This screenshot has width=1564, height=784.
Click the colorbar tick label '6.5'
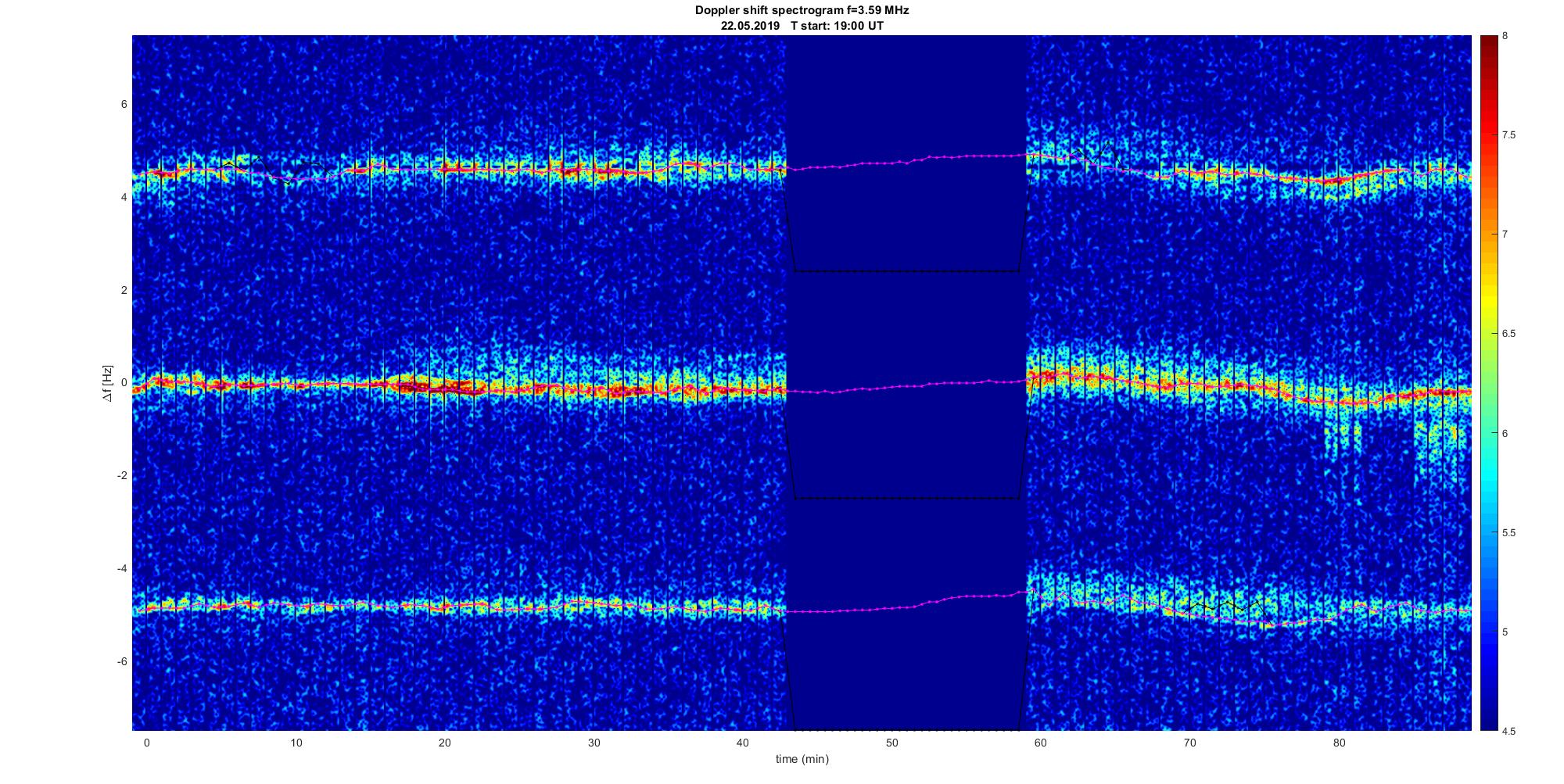(x=1509, y=334)
